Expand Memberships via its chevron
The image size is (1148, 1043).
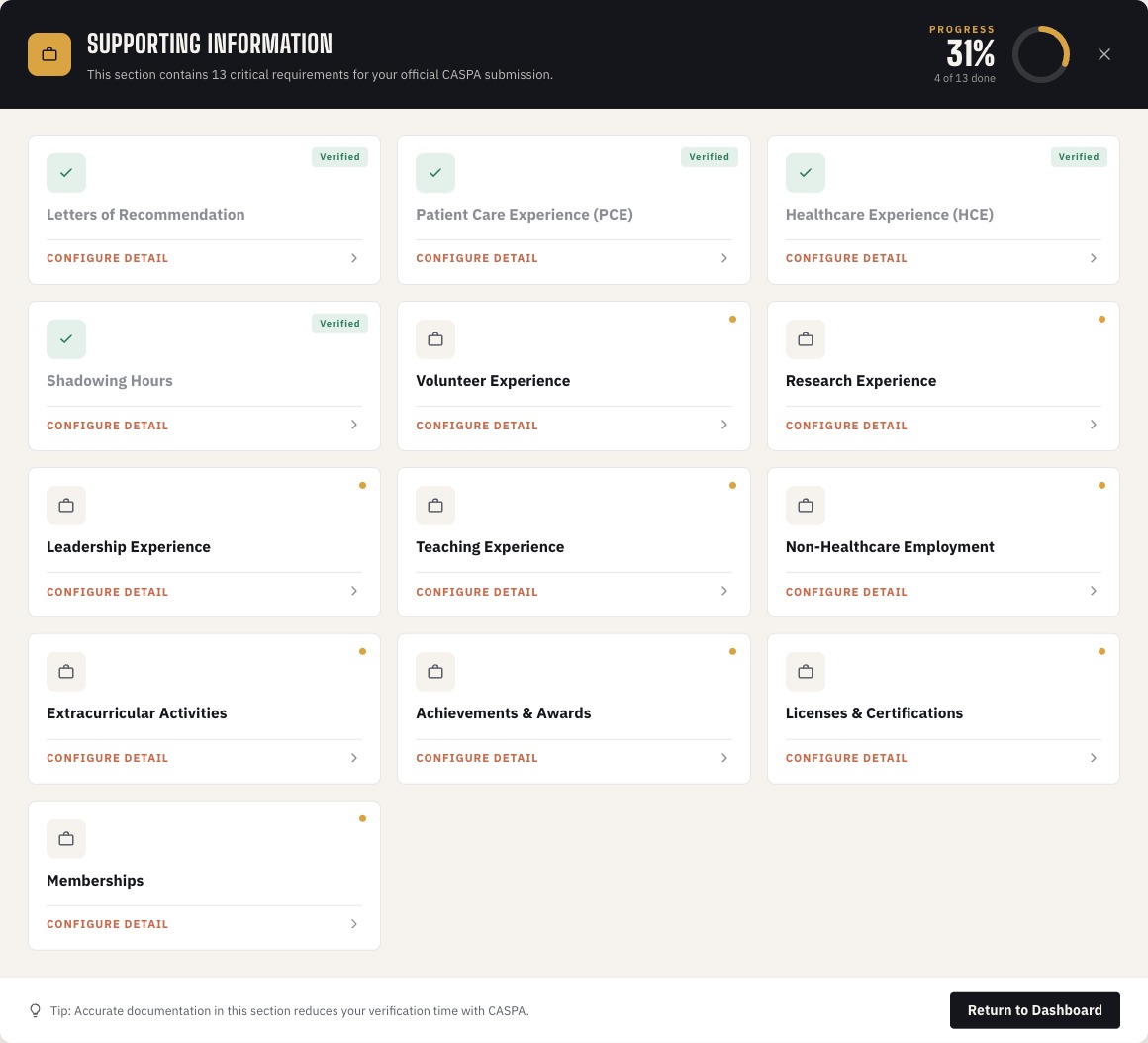354,924
